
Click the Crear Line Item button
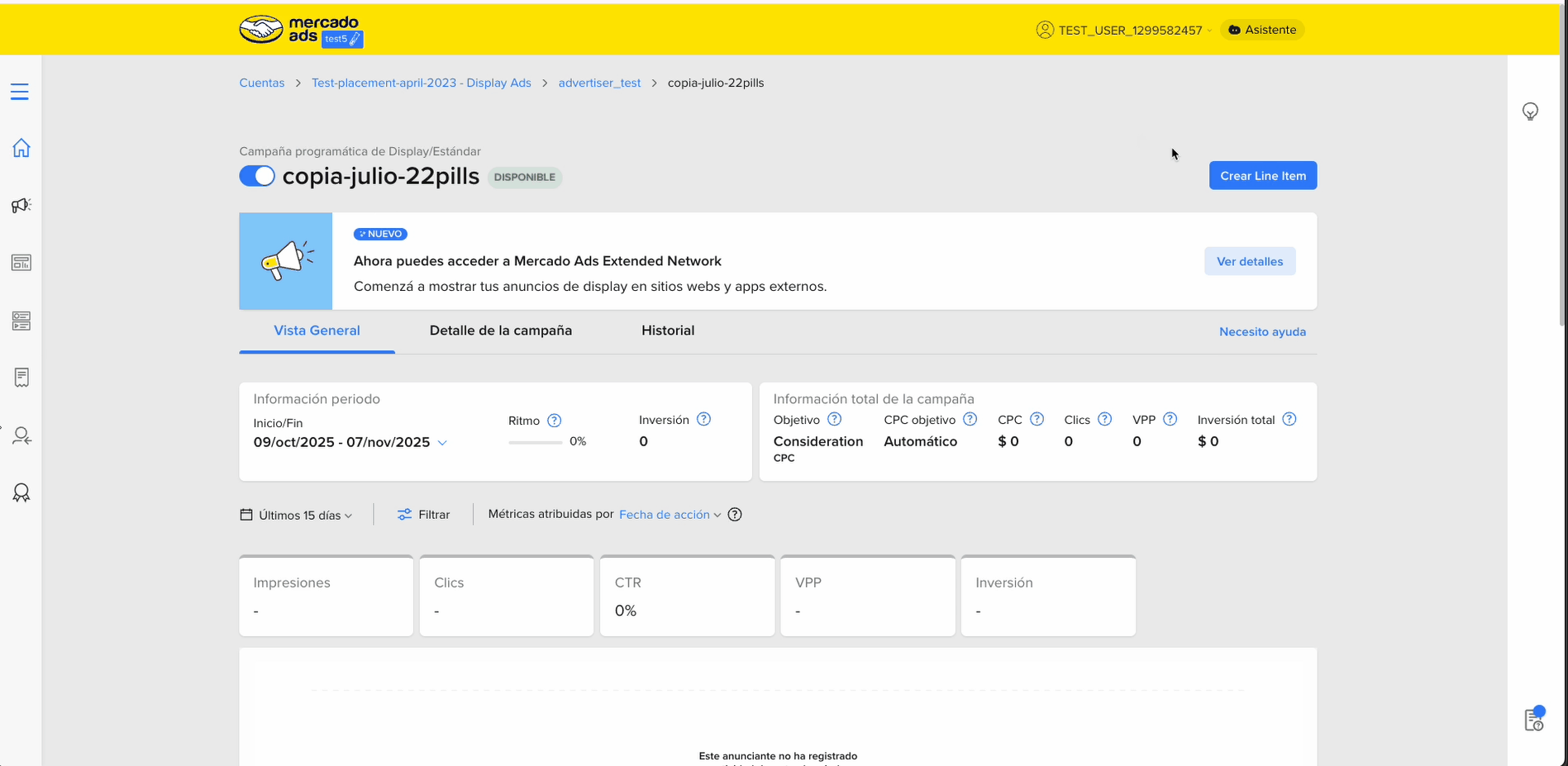click(1263, 175)
